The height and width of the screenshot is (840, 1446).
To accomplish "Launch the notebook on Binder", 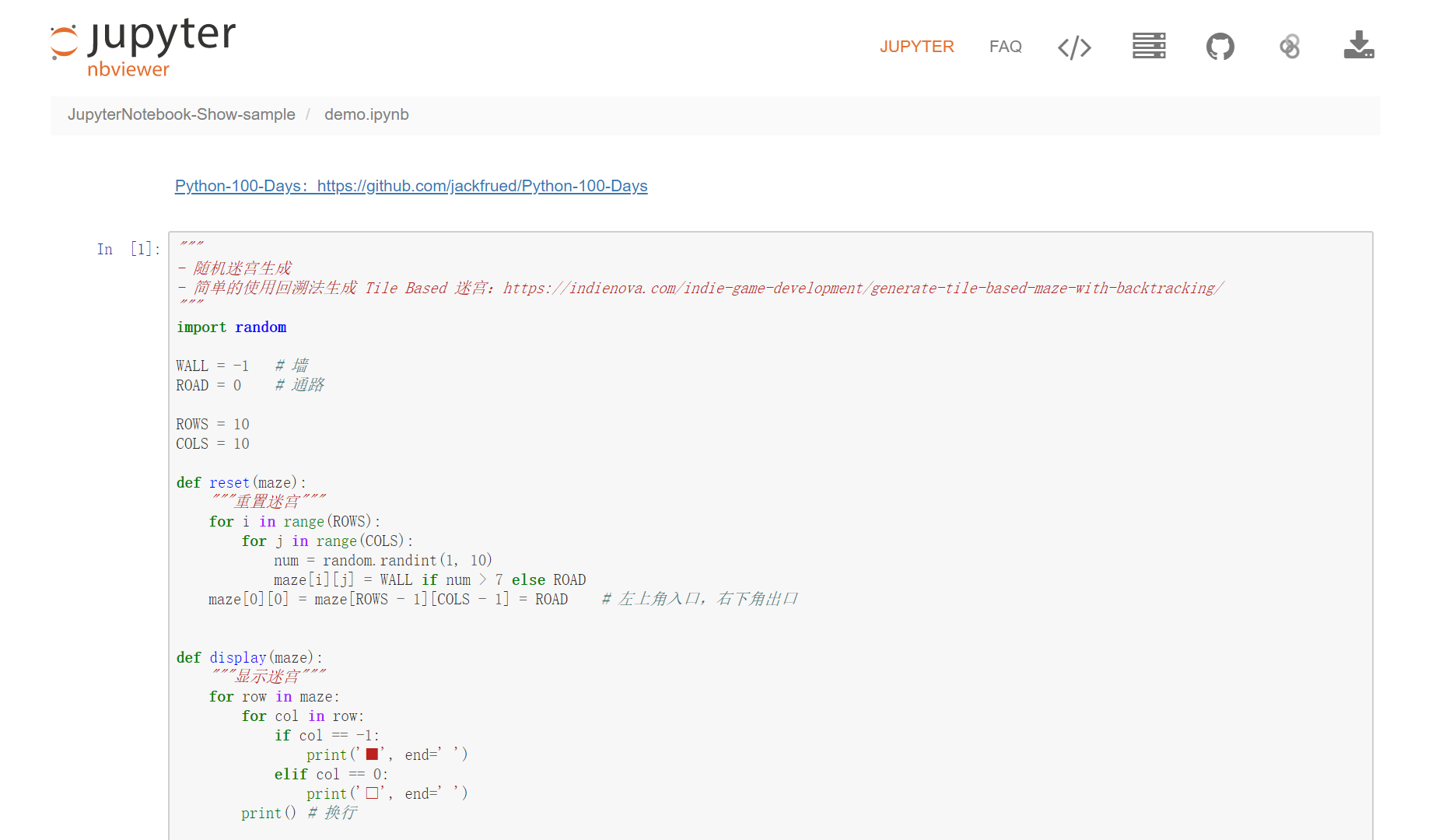I will (1288, 47).
